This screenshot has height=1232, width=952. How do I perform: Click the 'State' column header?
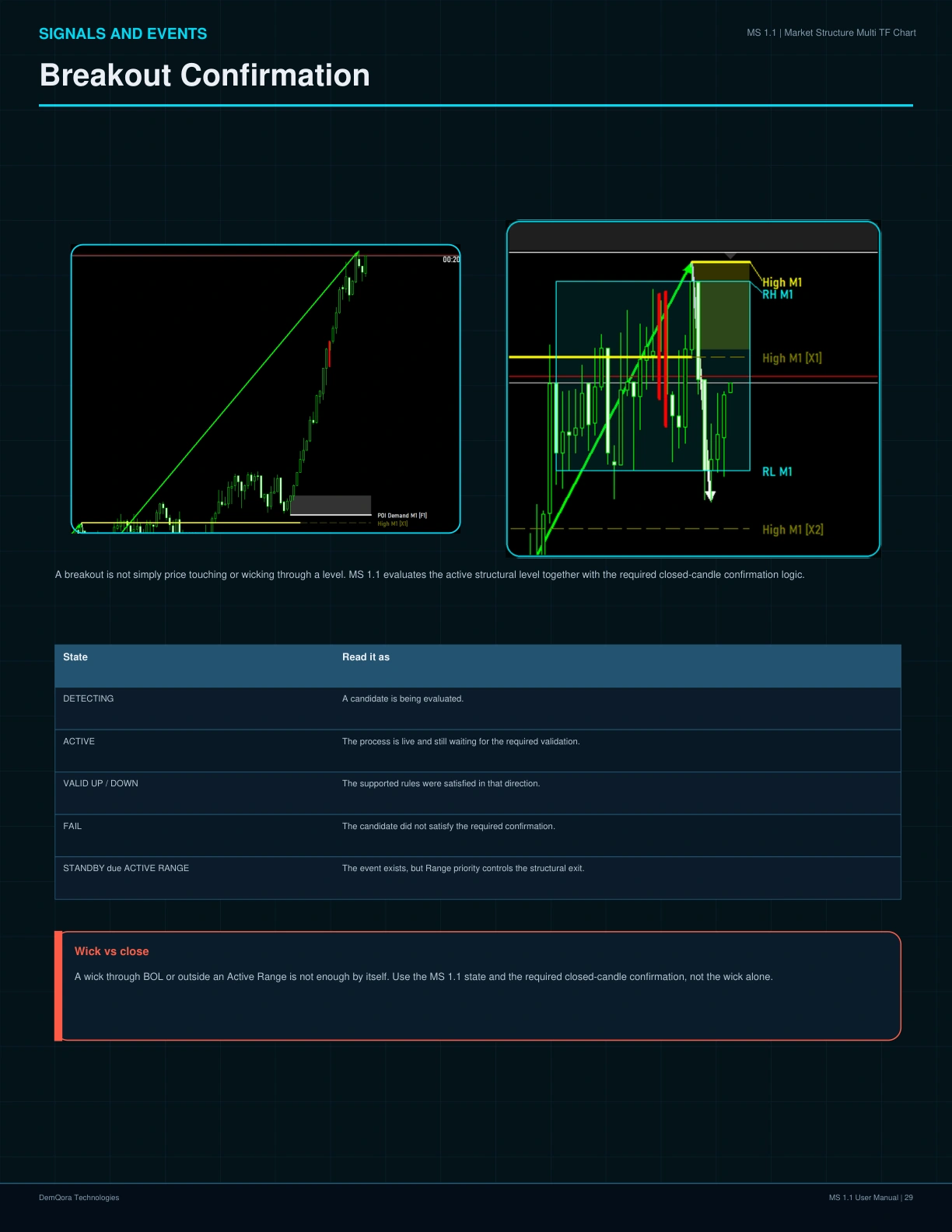click(75, 657)
